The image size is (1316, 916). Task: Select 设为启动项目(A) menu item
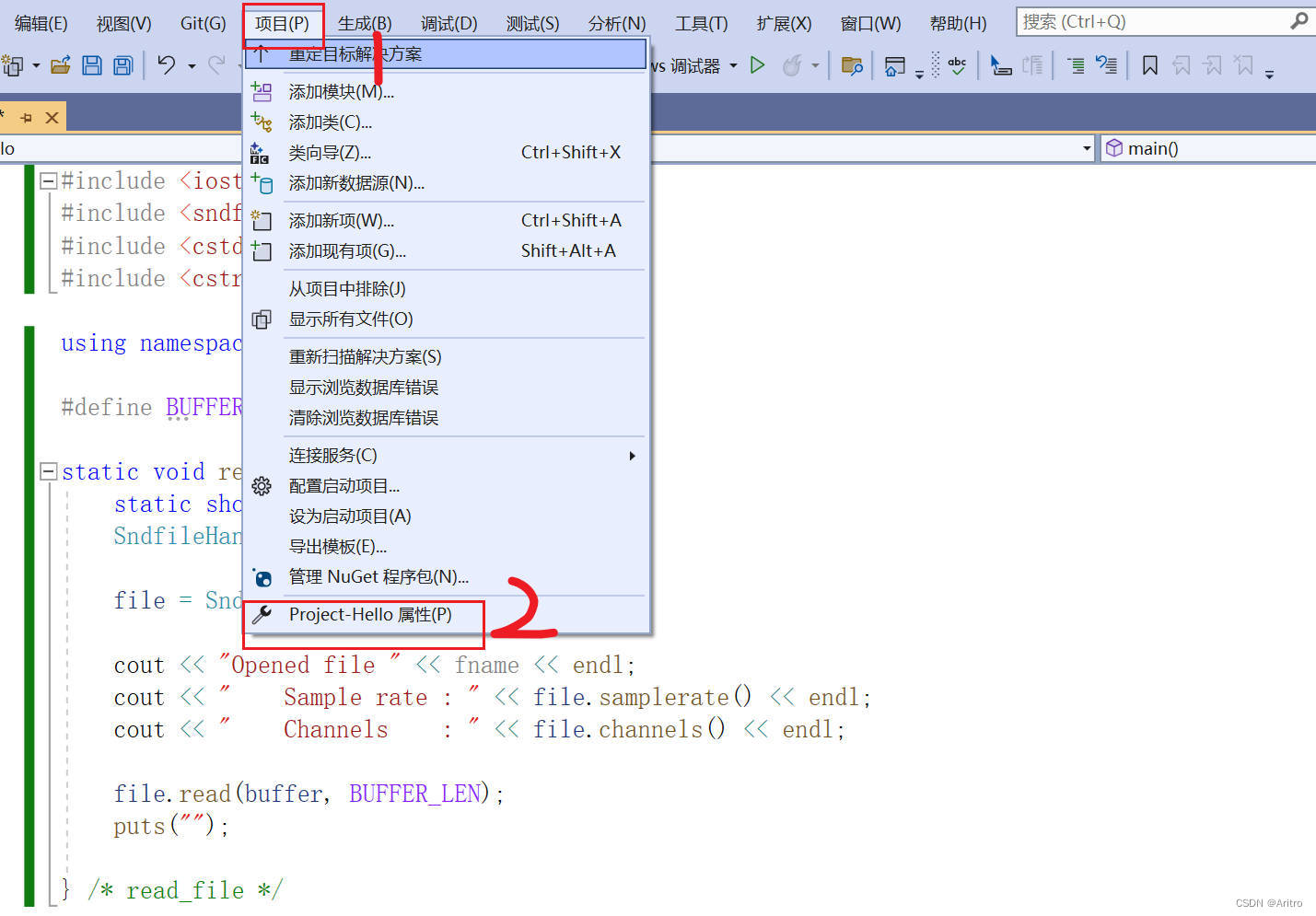(x=446, y=516)
